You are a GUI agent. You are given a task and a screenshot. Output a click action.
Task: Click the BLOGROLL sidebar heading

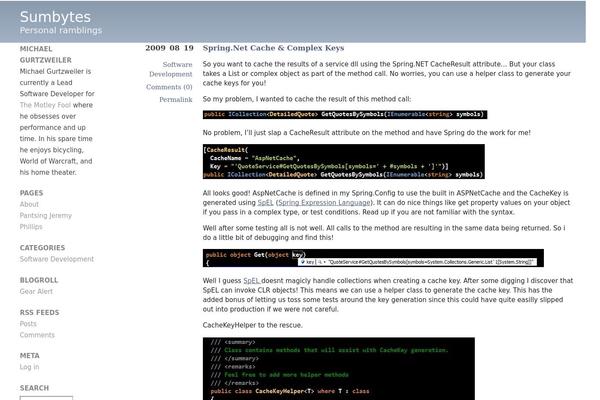pyautogui.click(x=39, y=280)
